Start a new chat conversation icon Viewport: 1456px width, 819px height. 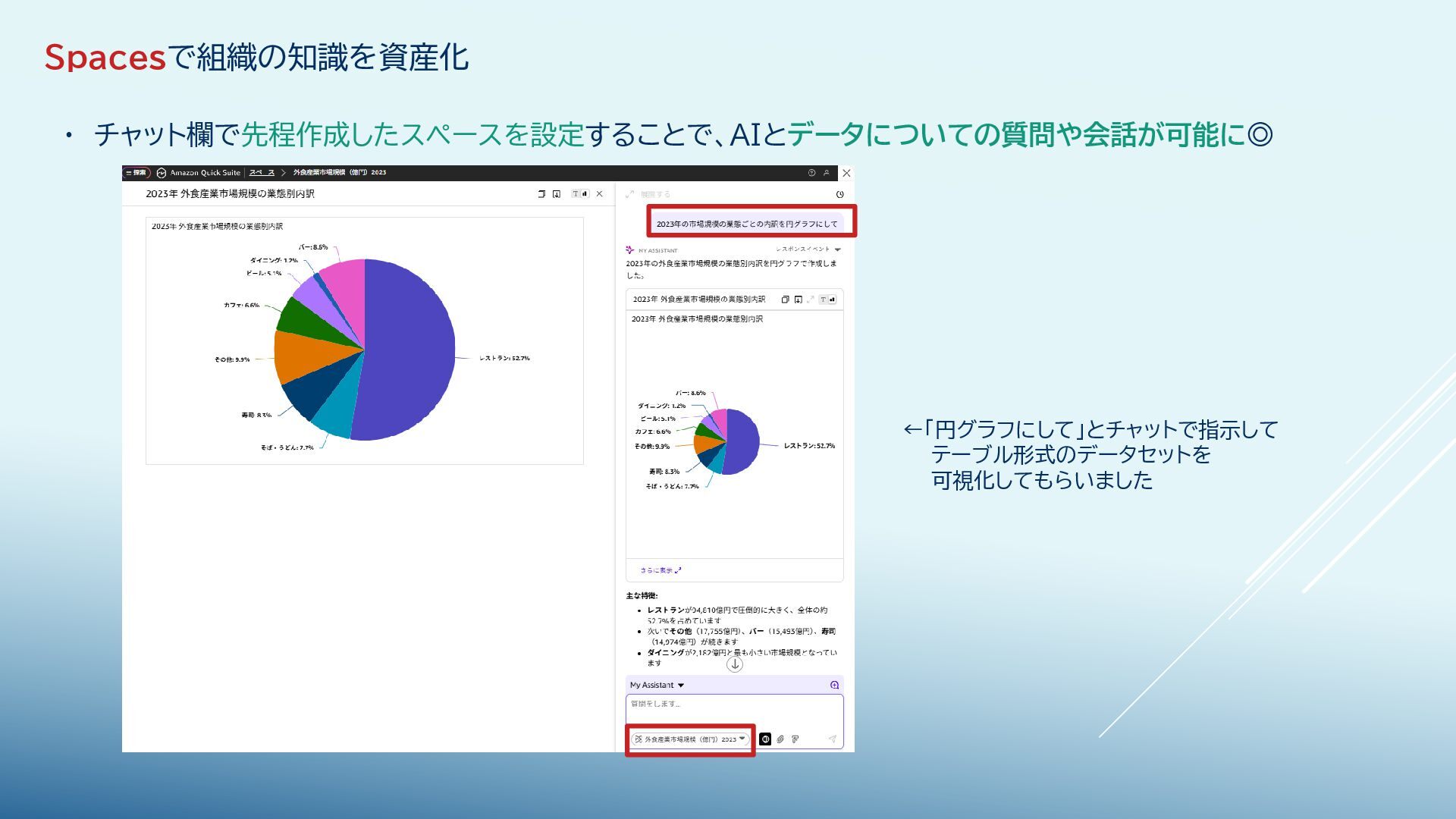tap(834, 685)
